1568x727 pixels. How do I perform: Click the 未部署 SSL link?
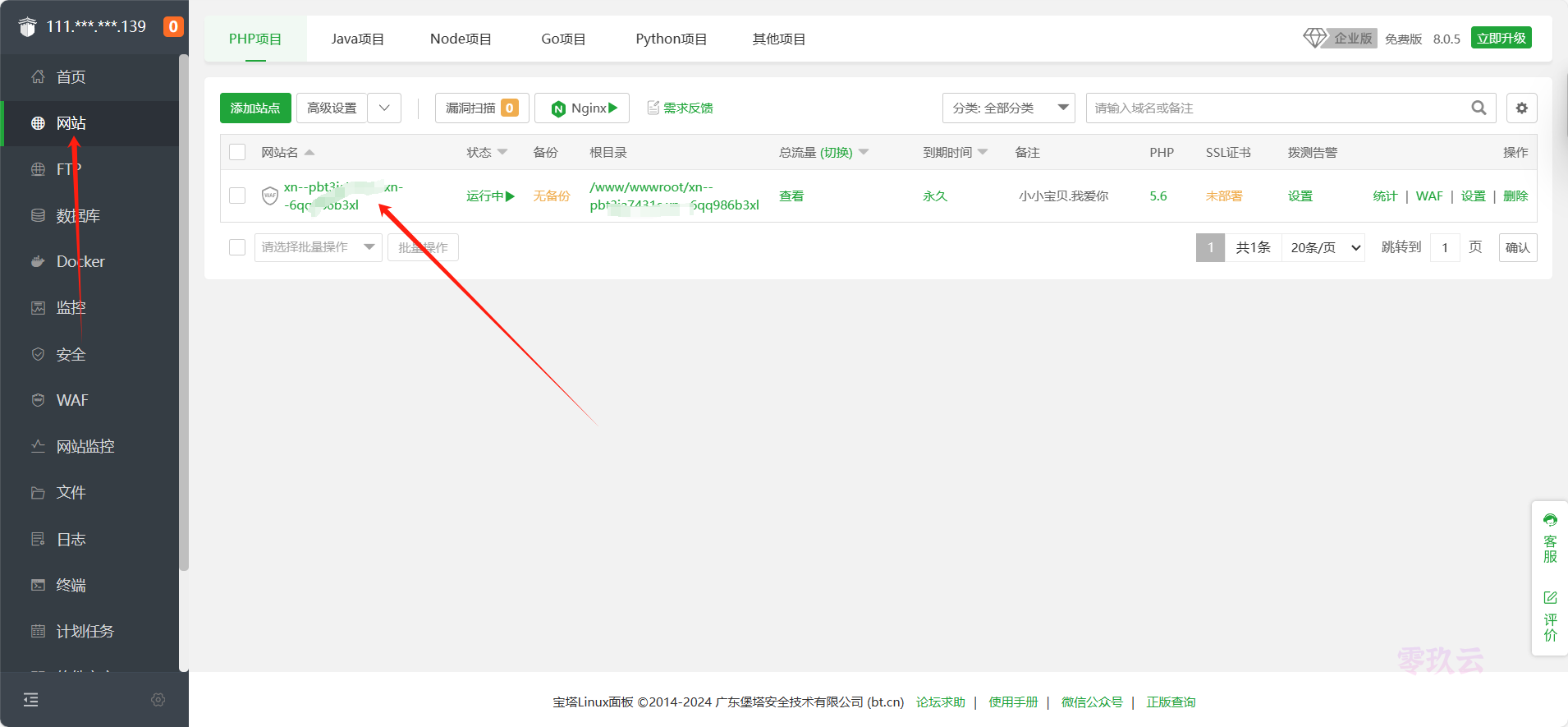point(1224,196)
